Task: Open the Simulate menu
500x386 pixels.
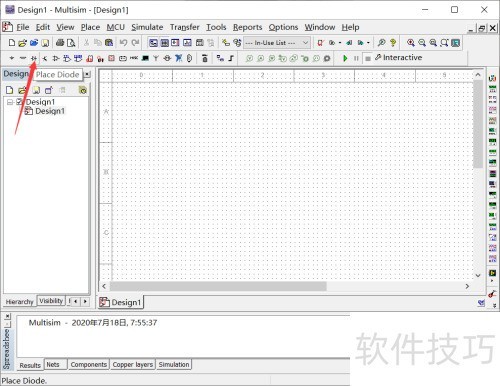Action: coord(147,27)
